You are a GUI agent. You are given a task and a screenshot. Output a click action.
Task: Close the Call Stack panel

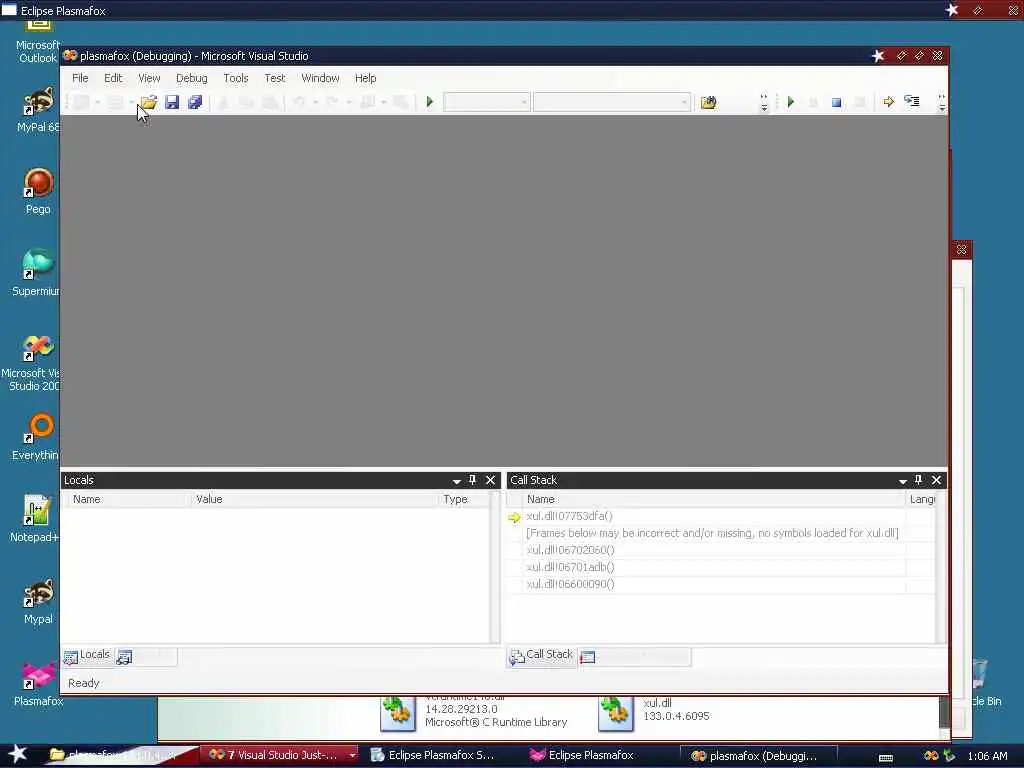(x=936, y=480)
